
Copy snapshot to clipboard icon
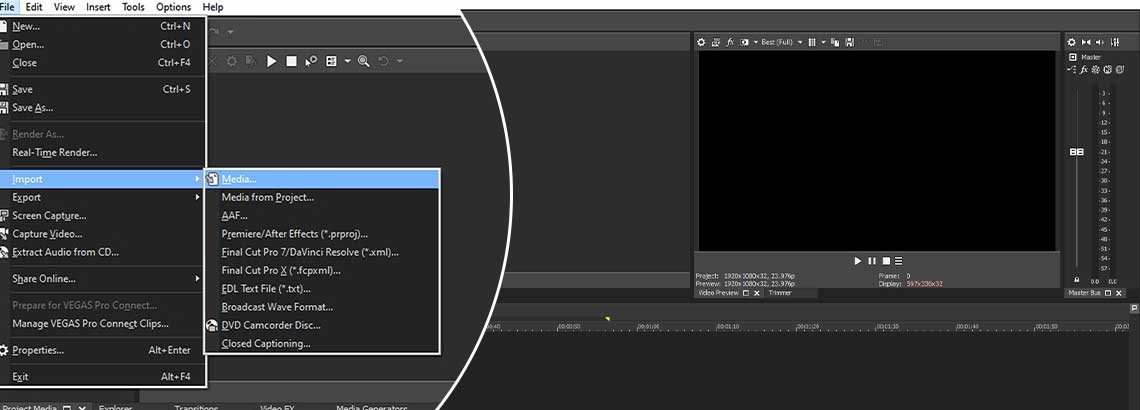[x=835, y=42]
